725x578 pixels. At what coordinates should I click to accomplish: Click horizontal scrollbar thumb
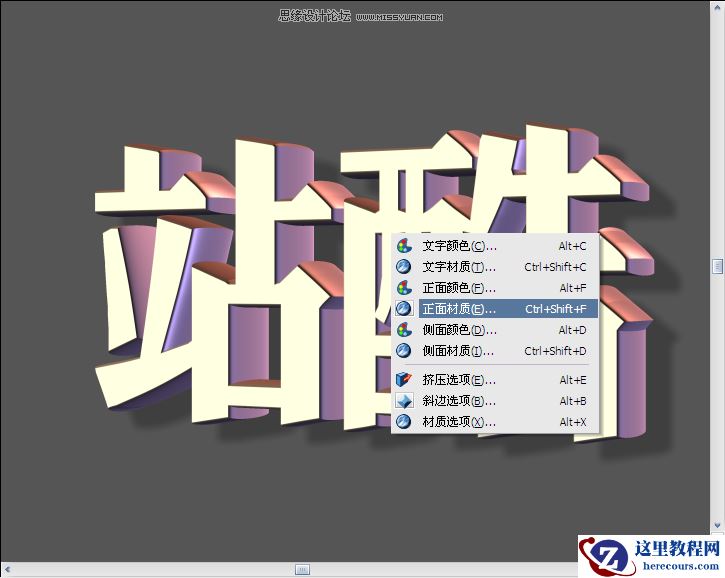point(302,569)
